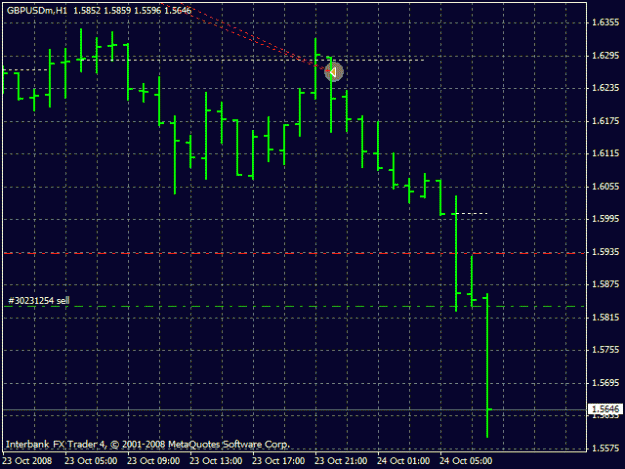Click the '24 Oct 01:00' time label
Viewport: 625px width, 469px height.
(x=403, y=461)
